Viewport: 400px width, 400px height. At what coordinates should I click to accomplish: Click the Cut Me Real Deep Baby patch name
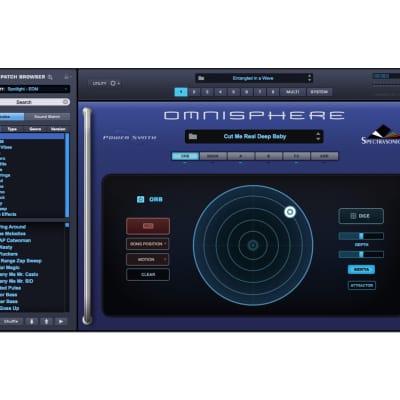[x=255, y=136]
